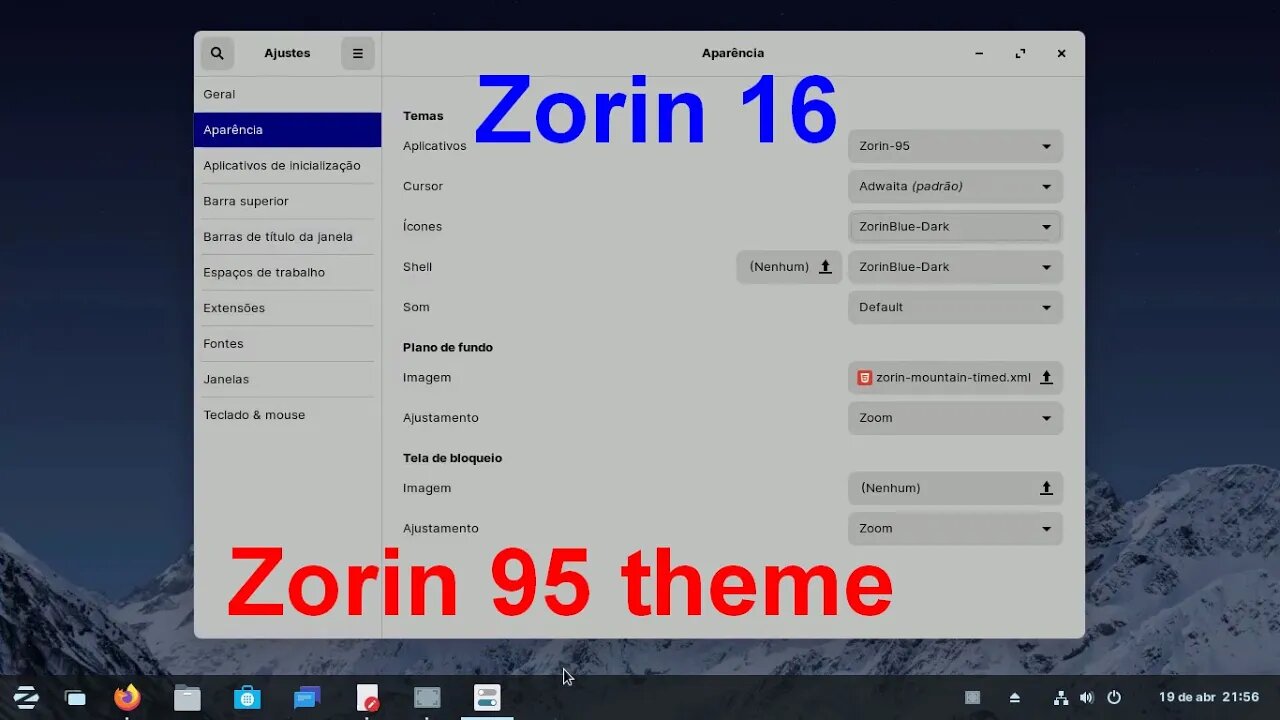Close the Aparência window
This screenshot has width=1280, height=720.
(1061, 54)
